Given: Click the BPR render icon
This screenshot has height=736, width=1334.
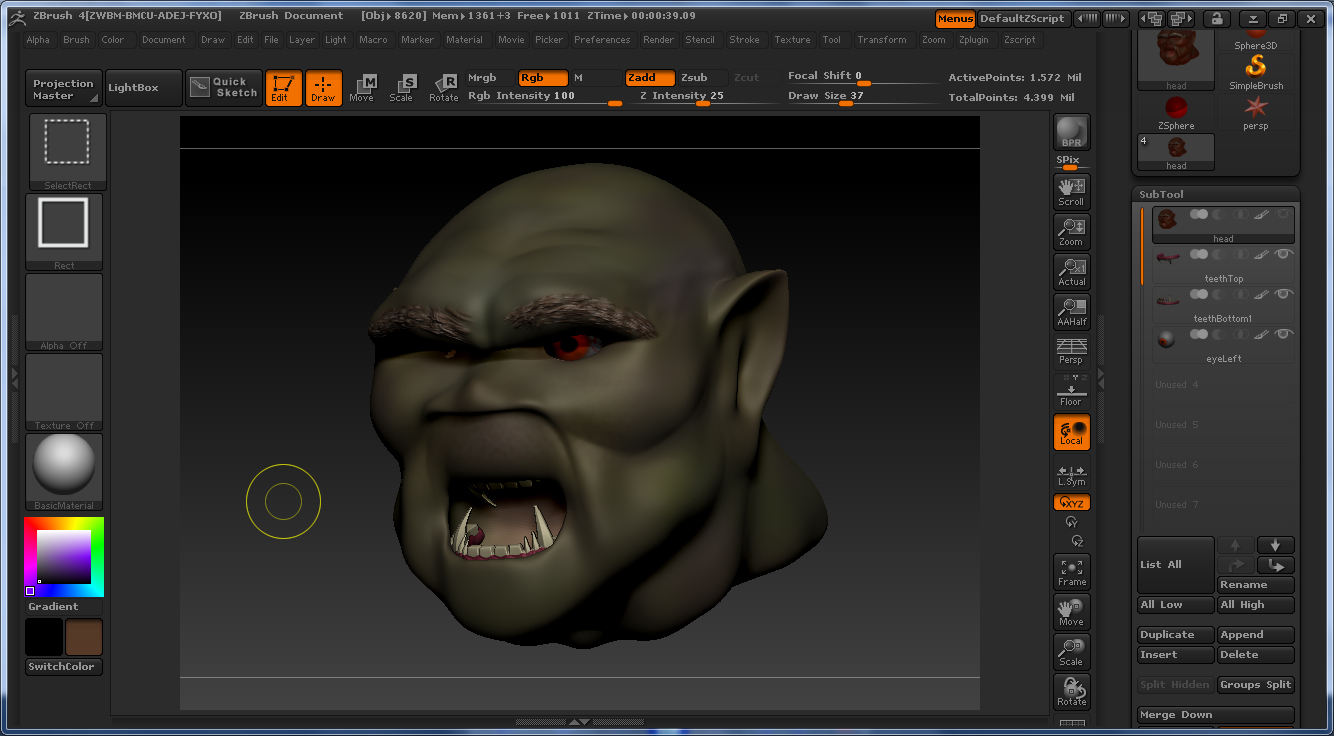Looking at the screenshot, I should click(1071, 132).
